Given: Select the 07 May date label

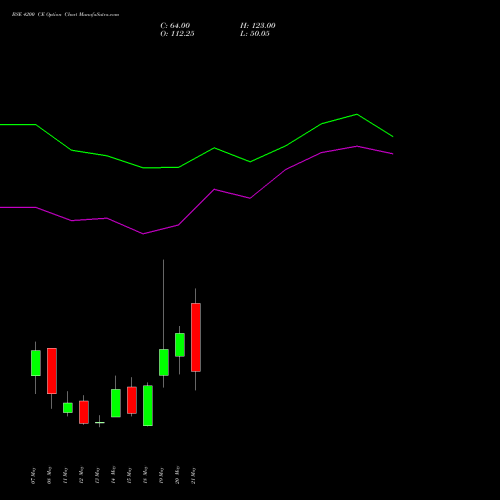Looking at the screenshot, I should click(x=33, y=476).
